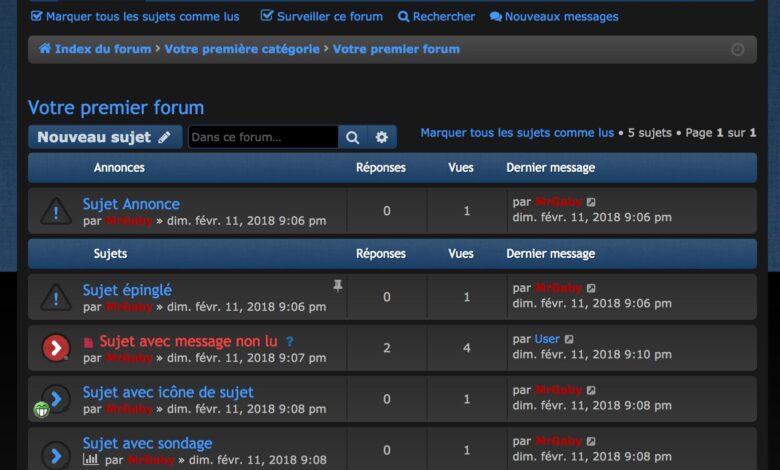Click Sujet avec icône de sujet status icon
The image size is (780, 470).
[56, 399]
